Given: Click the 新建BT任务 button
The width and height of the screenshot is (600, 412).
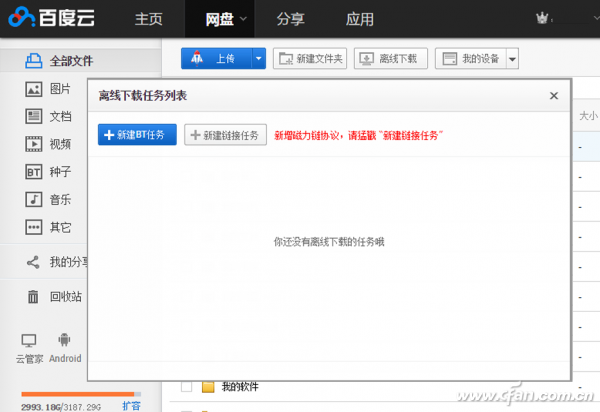Looking at the screenshot, I should coord(137,135).
